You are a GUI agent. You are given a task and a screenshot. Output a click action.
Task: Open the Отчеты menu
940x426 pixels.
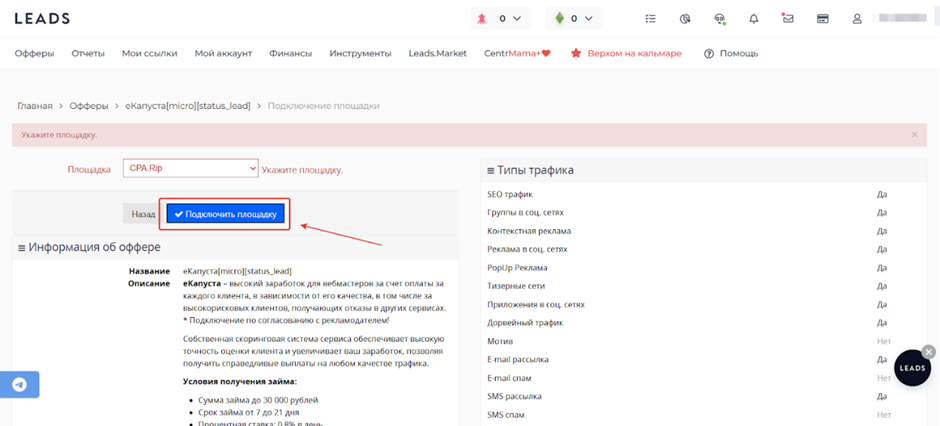coord(88,53)
